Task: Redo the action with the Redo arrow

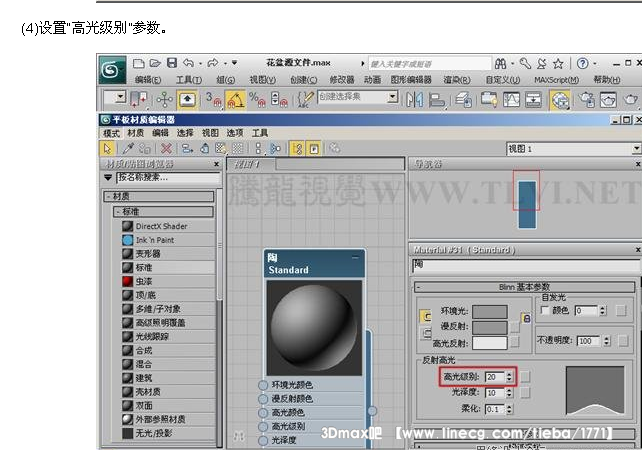Action: pos(213,63)
